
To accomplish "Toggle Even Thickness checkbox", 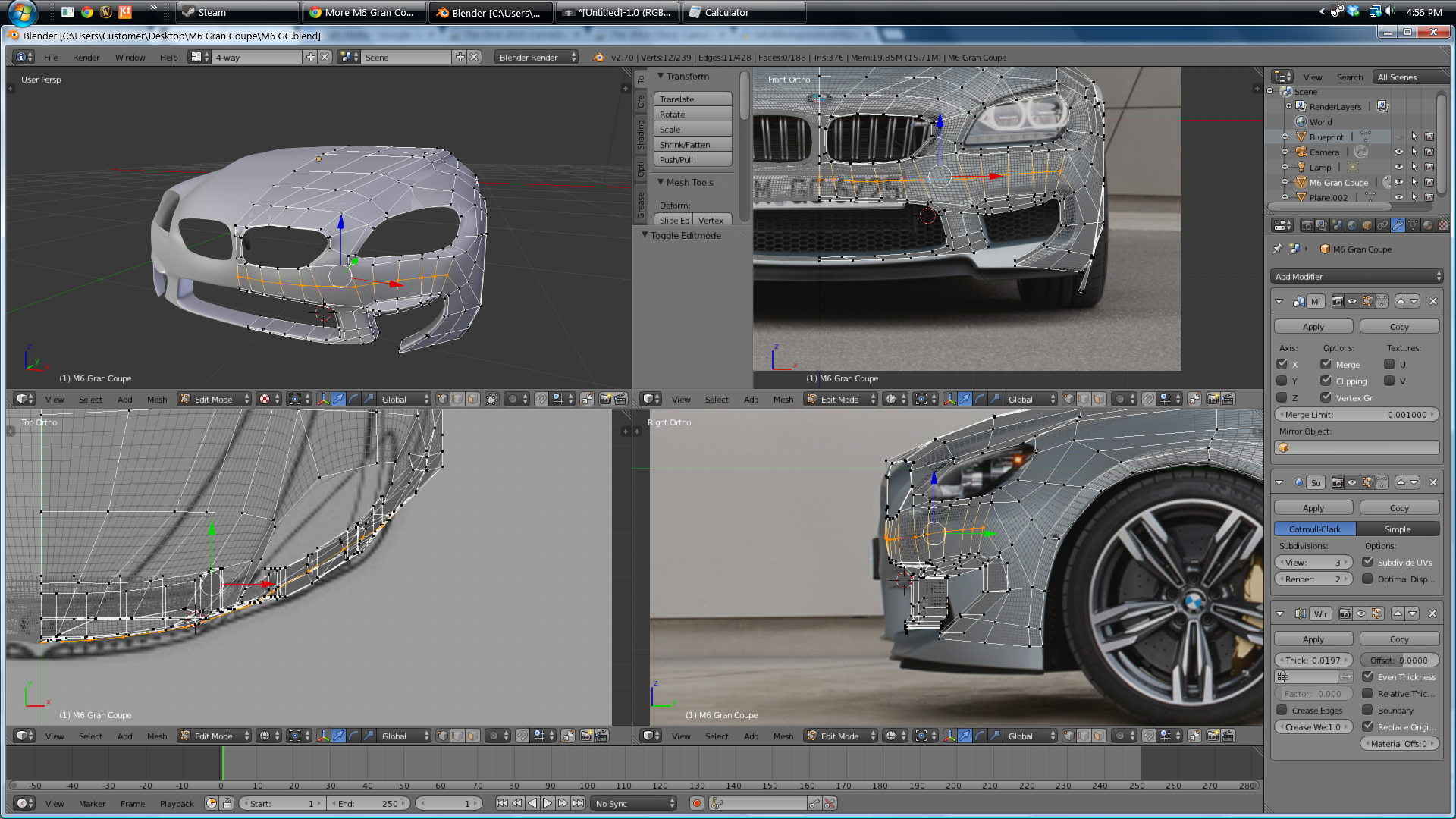I will tap(1368, 676).
